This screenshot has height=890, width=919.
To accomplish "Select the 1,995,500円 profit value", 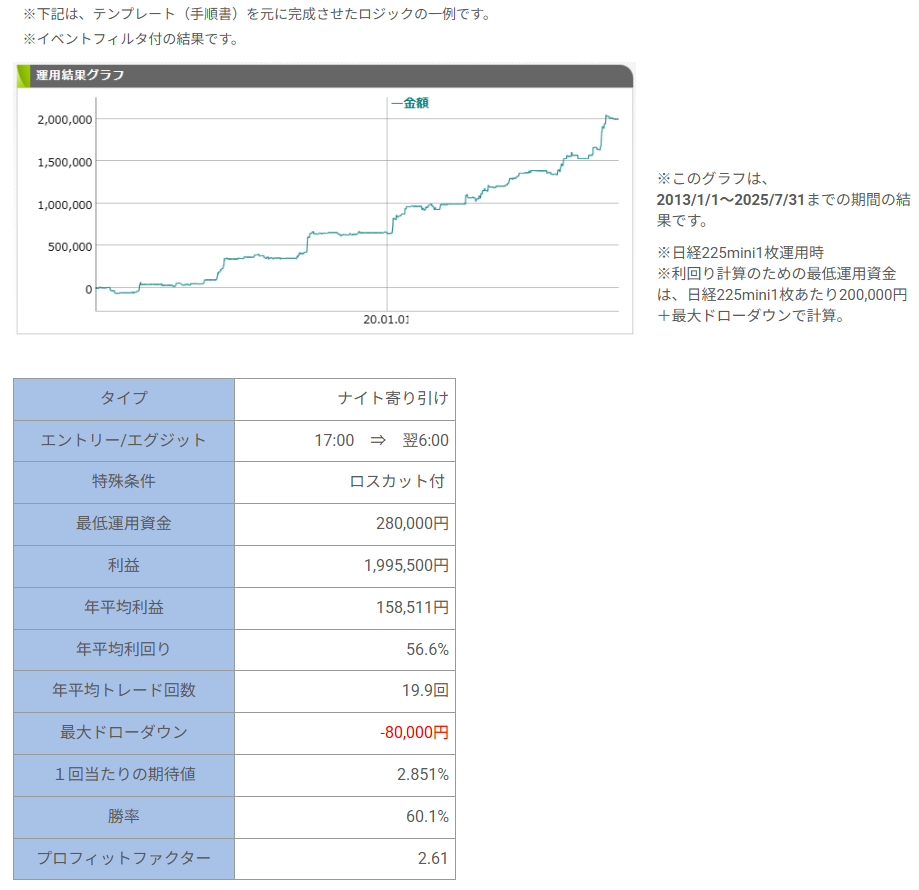I will (x=406, y=565).
